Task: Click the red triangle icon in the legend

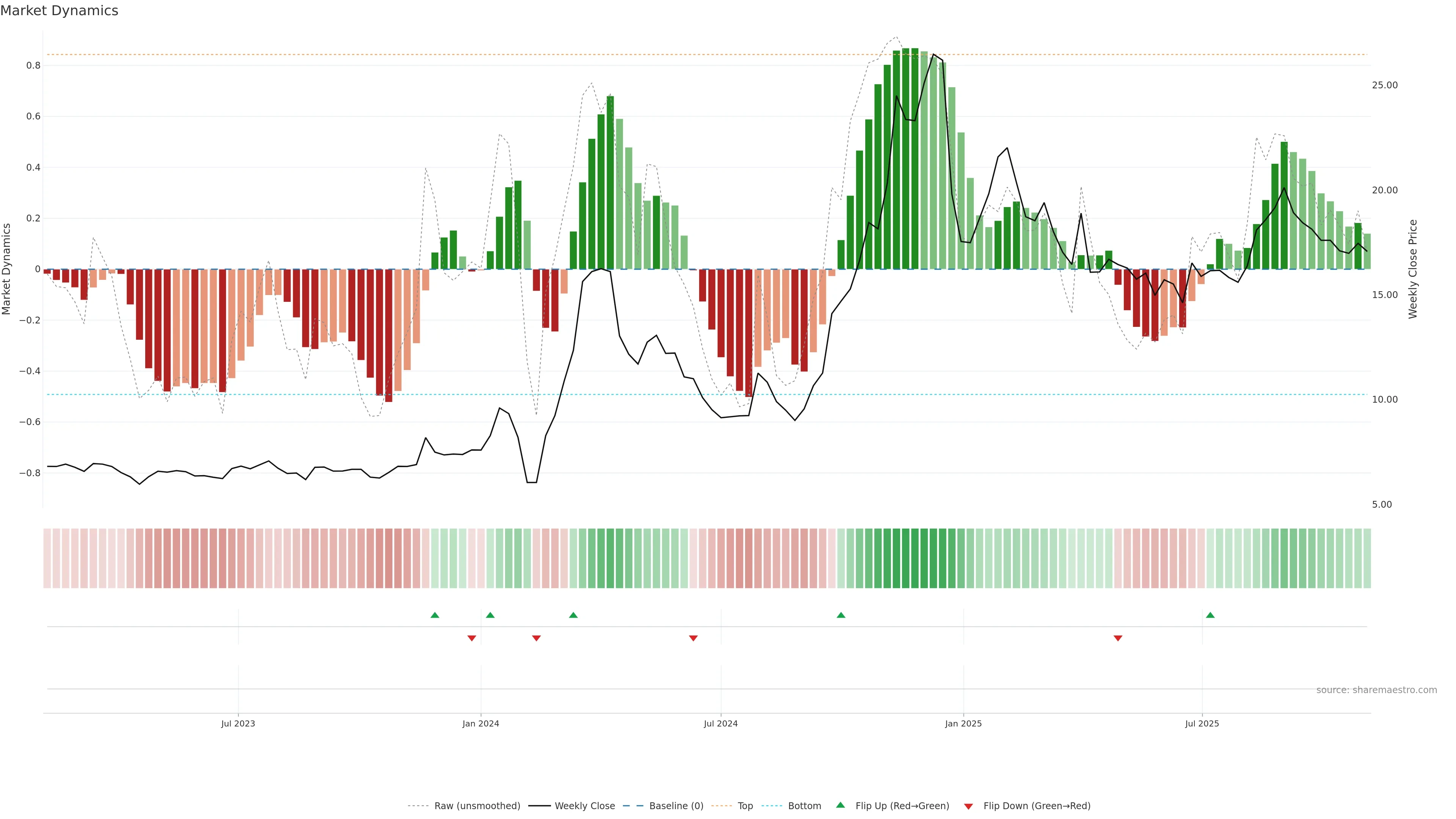Action: coord(968,806)
